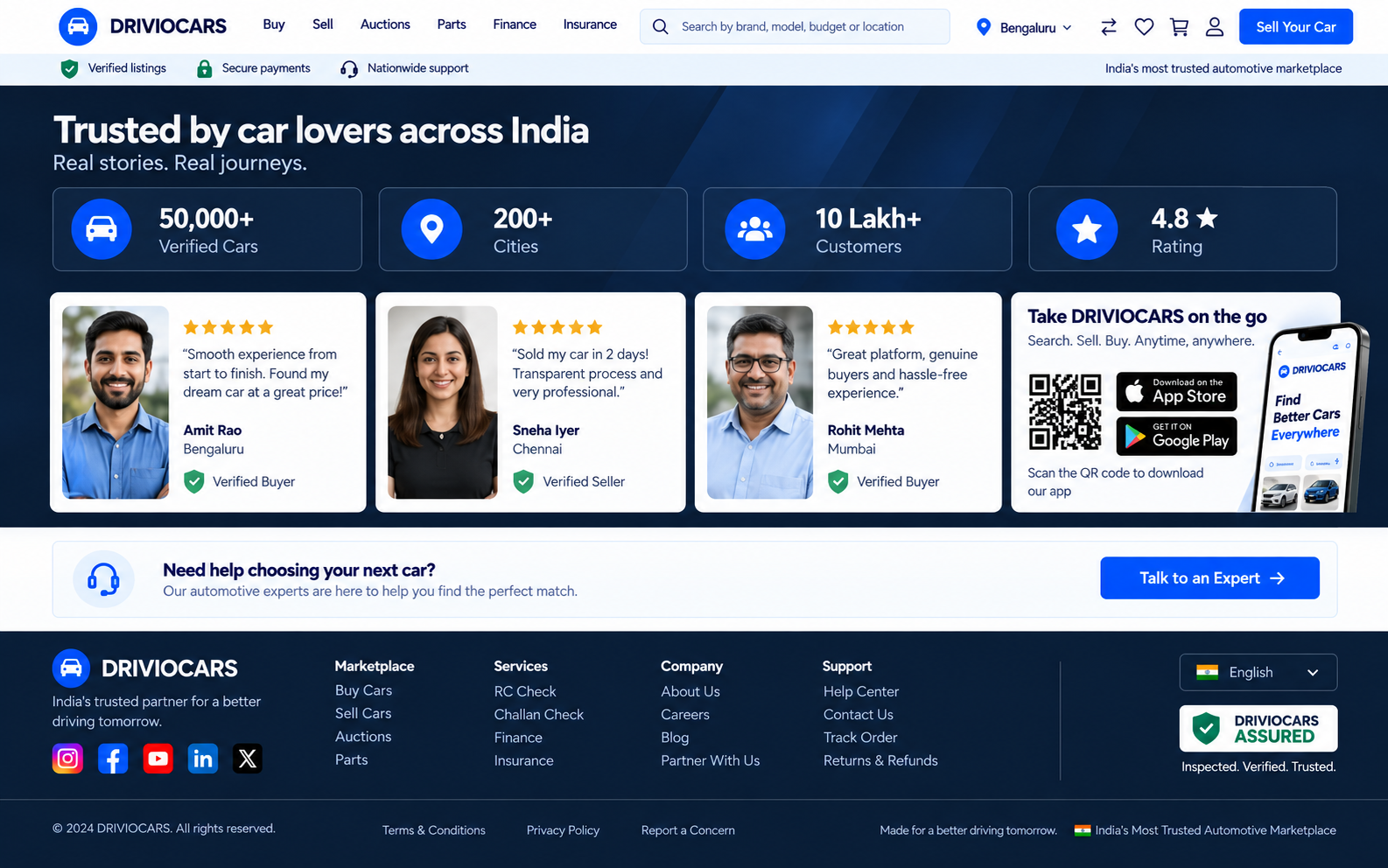Expand the Bengaluru location dropdown

[1024, 27]
